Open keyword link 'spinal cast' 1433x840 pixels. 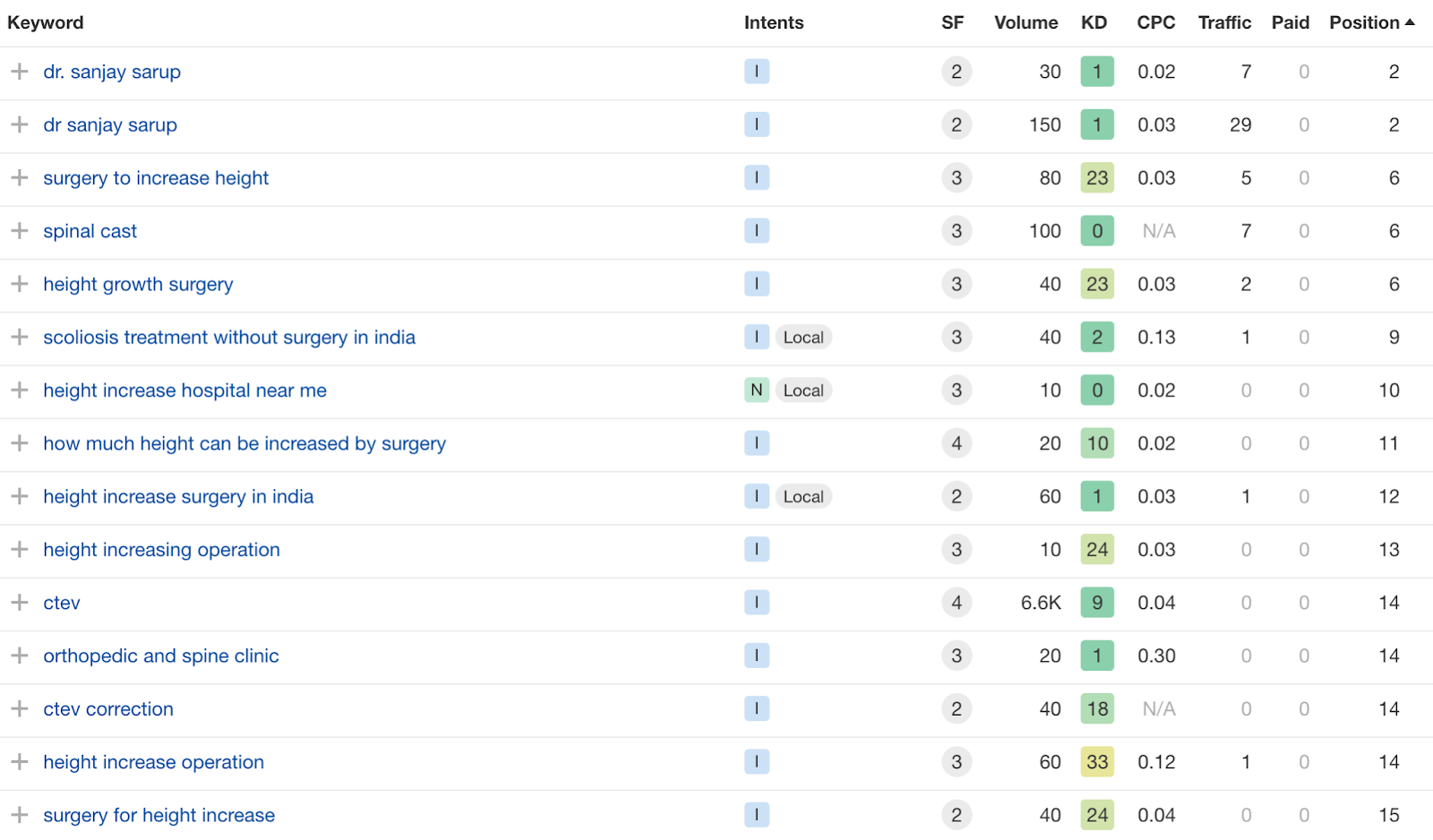(90, 231)
